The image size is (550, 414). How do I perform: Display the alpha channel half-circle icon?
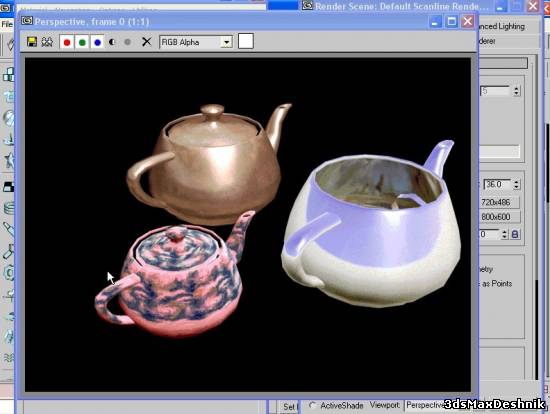tap(112, 42)
